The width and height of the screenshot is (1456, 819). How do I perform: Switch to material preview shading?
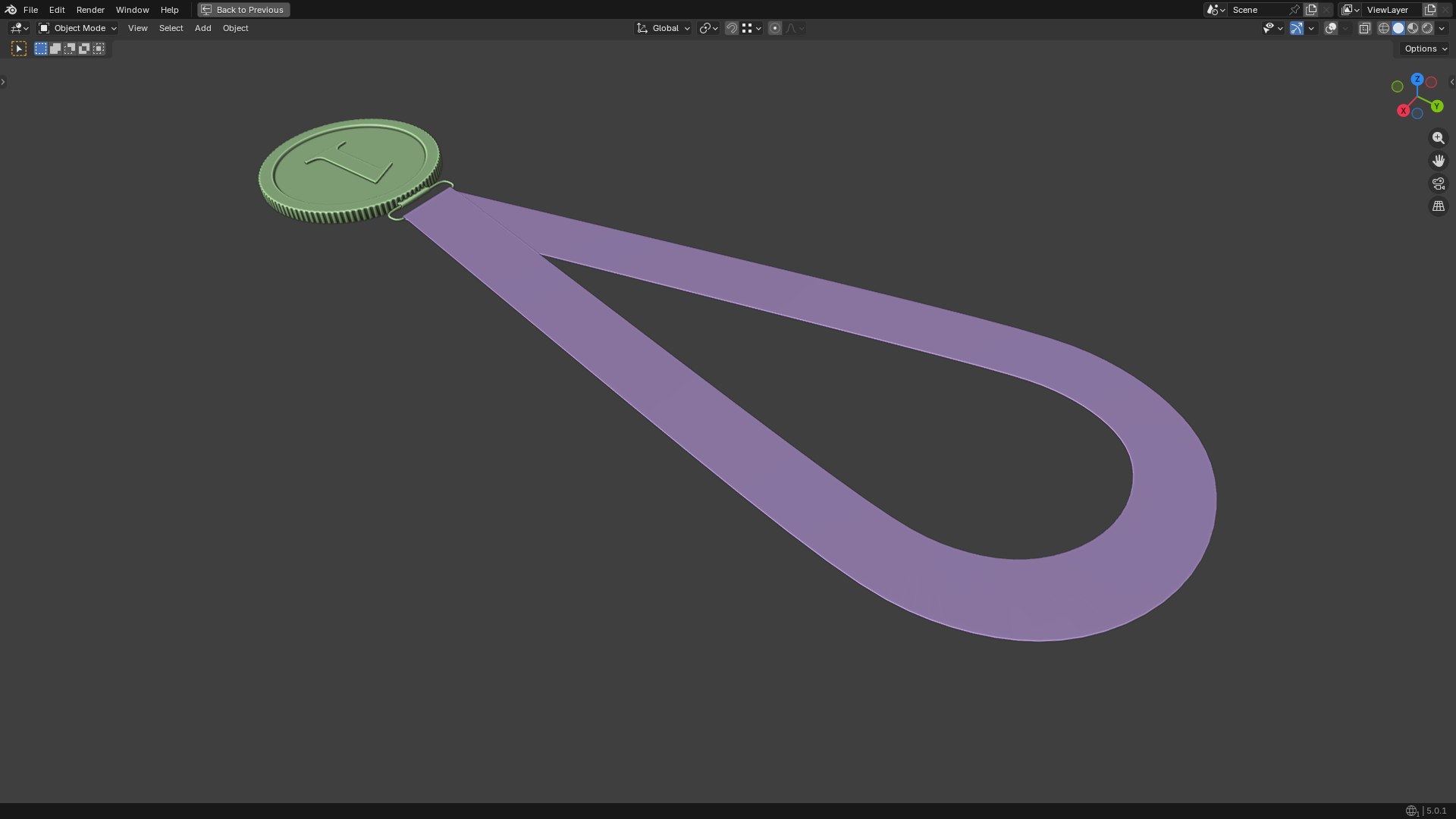[1413, 28]
